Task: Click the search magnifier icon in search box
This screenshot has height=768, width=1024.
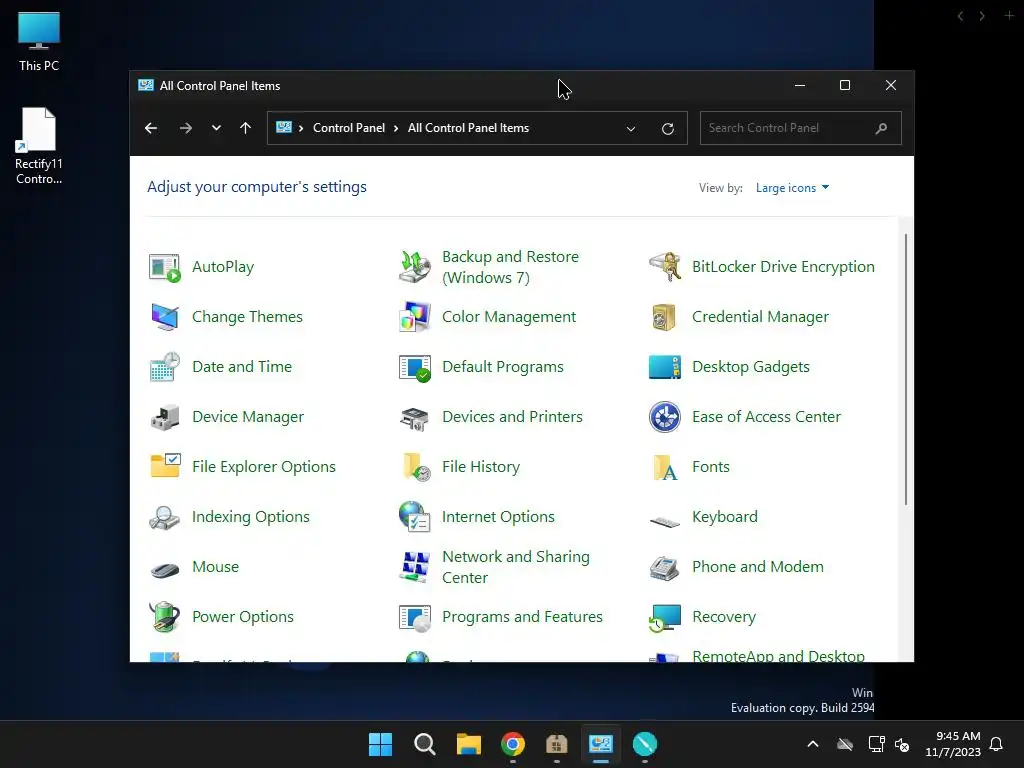Action: point(881,128)
